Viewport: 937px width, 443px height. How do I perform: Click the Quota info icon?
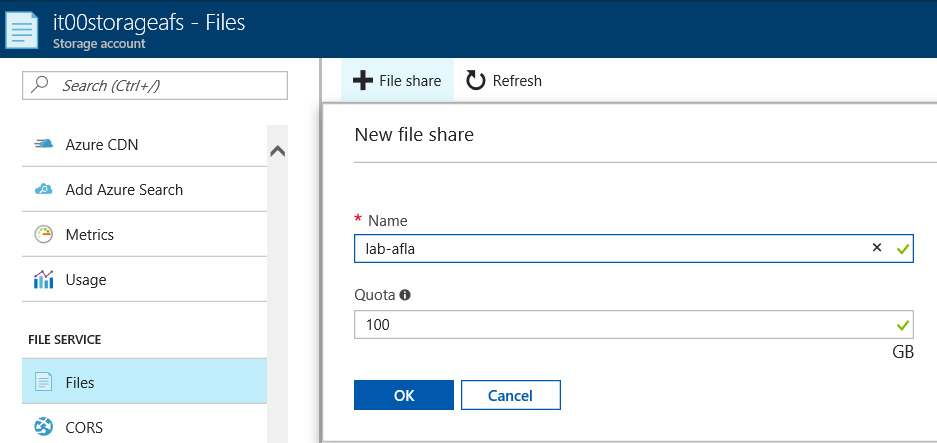pos(405,295)
